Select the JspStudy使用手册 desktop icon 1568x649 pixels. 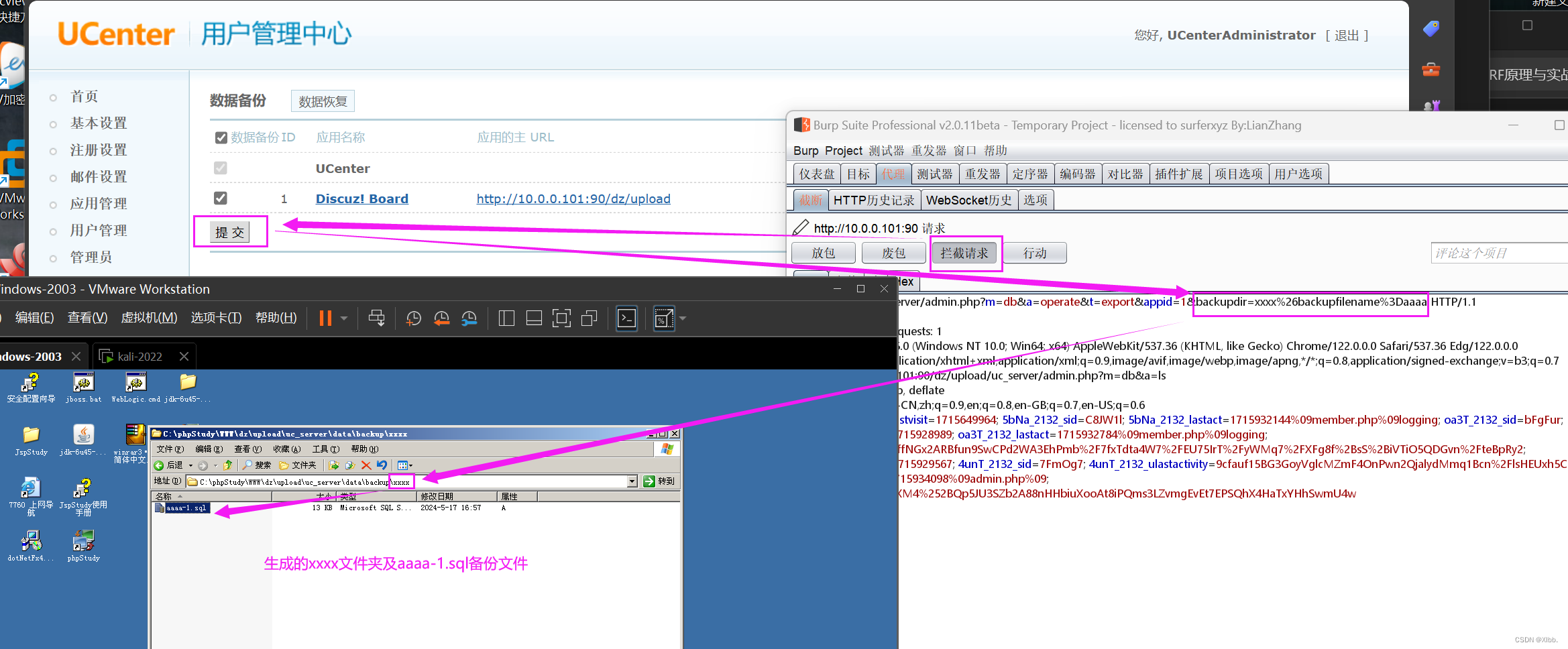pos(83,497)
